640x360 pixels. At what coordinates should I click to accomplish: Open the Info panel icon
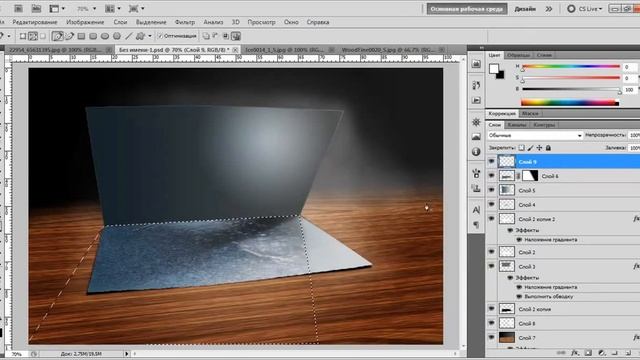pyautogui.click(x=476, y=152)
